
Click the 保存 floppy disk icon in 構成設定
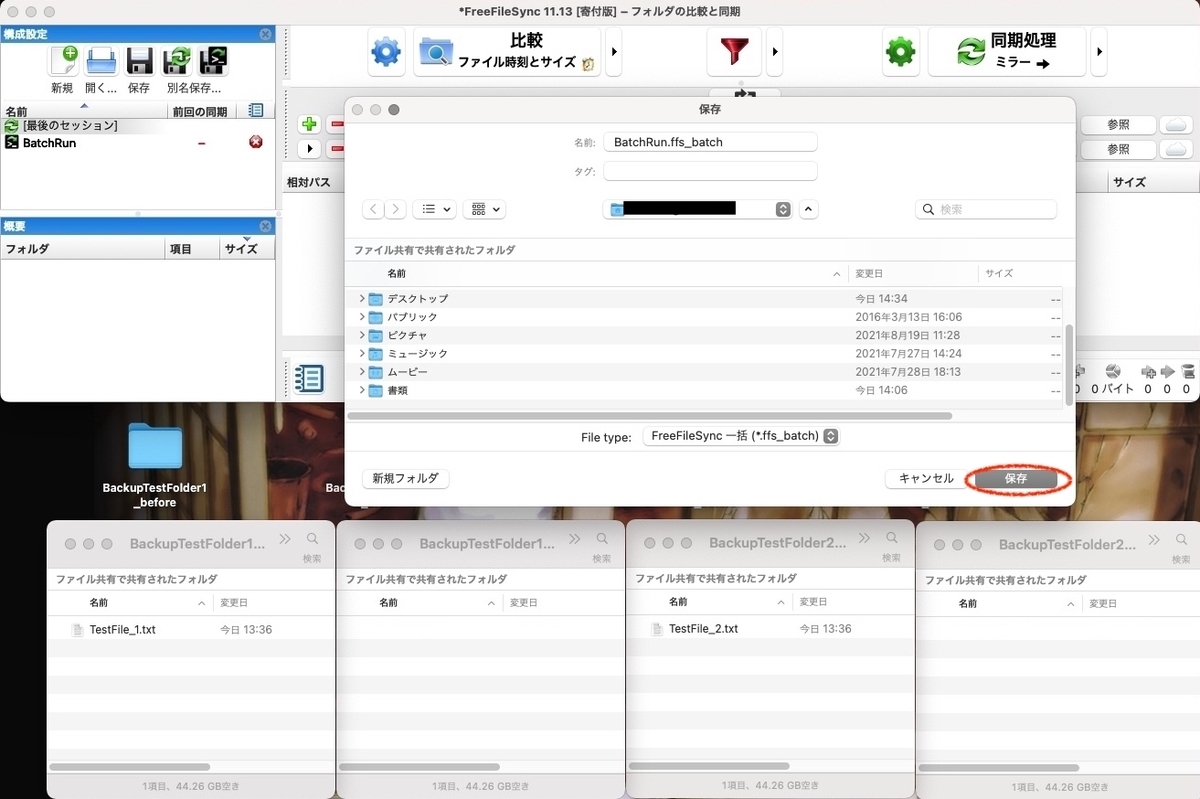[x=139, y=60]
